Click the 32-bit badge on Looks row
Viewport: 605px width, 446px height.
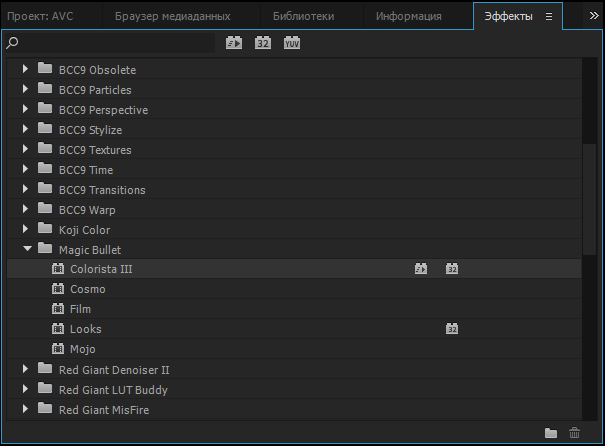coord(452,329)
